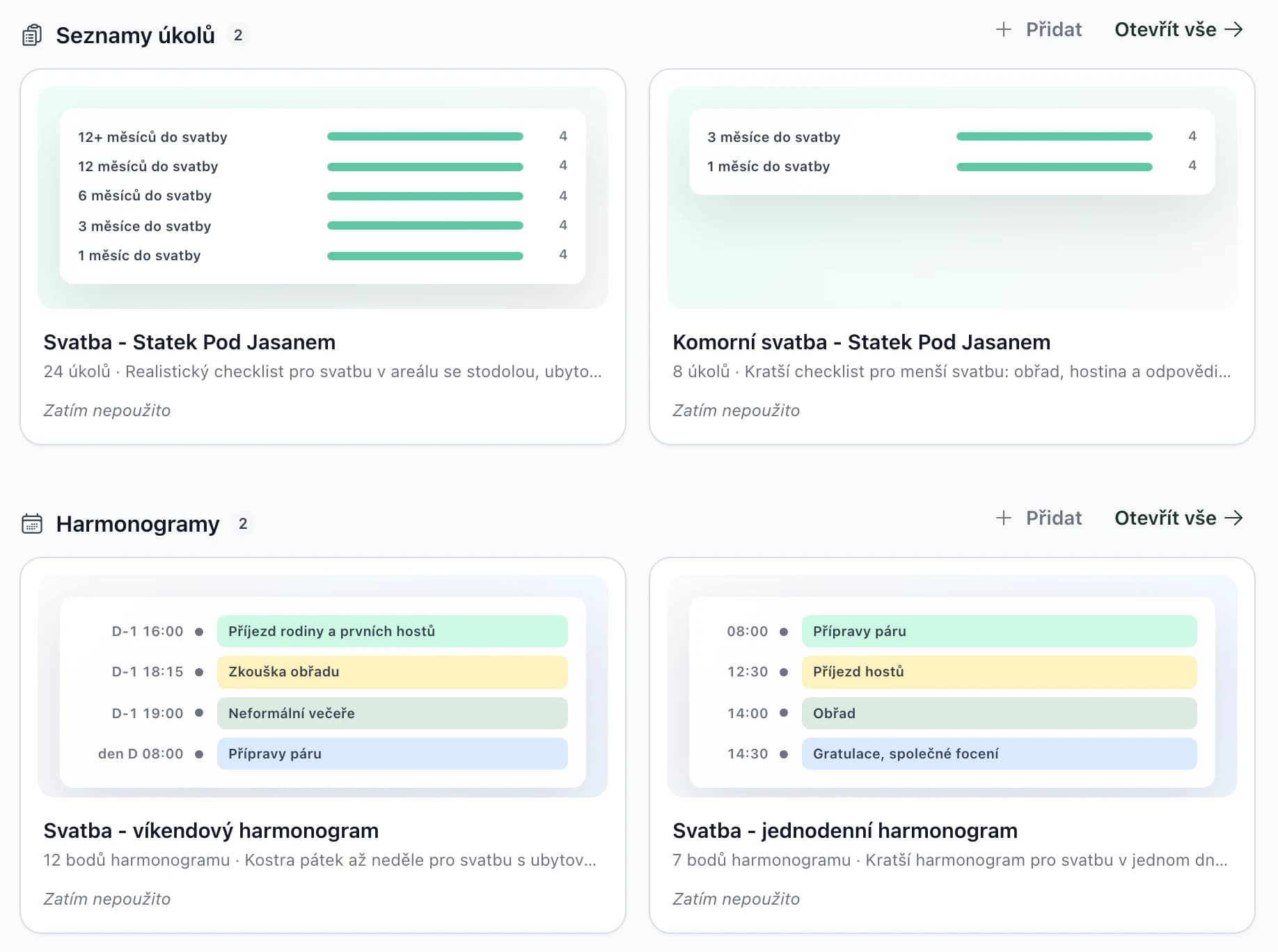Click the den D 08:00 time label
The width and height of the screenshot is (1278, 952).
point(141,754)
